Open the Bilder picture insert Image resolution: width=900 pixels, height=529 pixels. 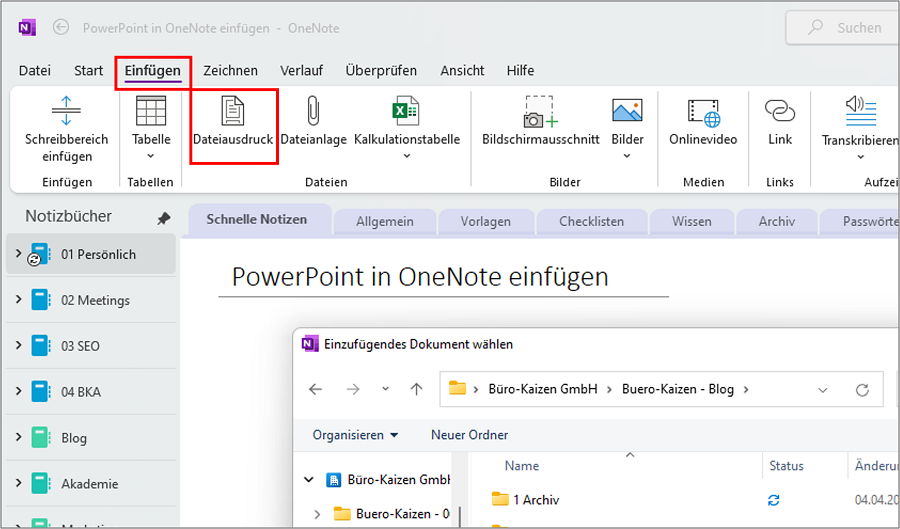pyautogui.click(x=627, y=110)
